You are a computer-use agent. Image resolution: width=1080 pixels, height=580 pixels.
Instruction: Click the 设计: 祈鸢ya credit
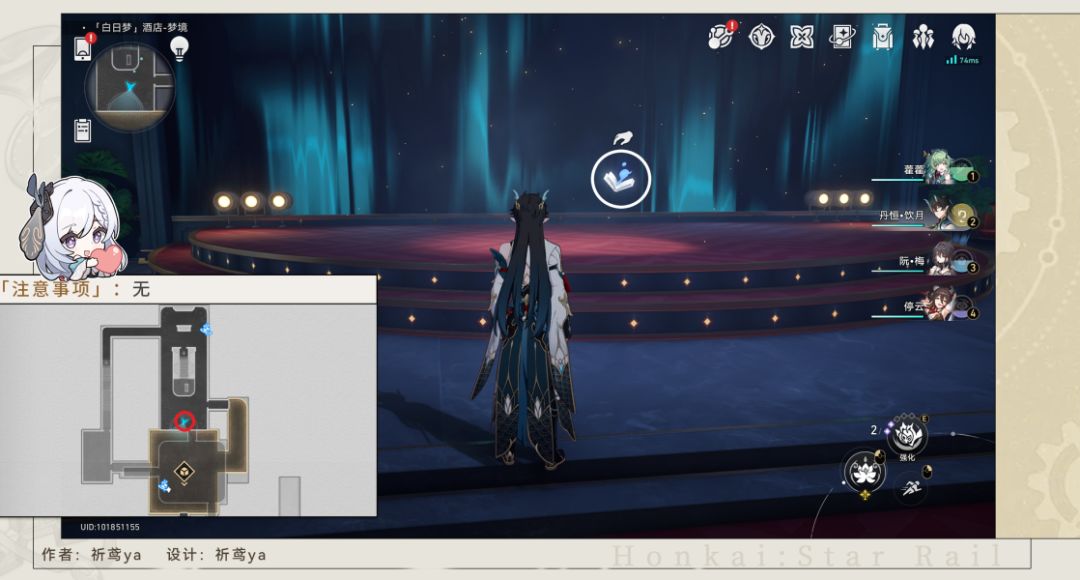(x=216, y=555)
